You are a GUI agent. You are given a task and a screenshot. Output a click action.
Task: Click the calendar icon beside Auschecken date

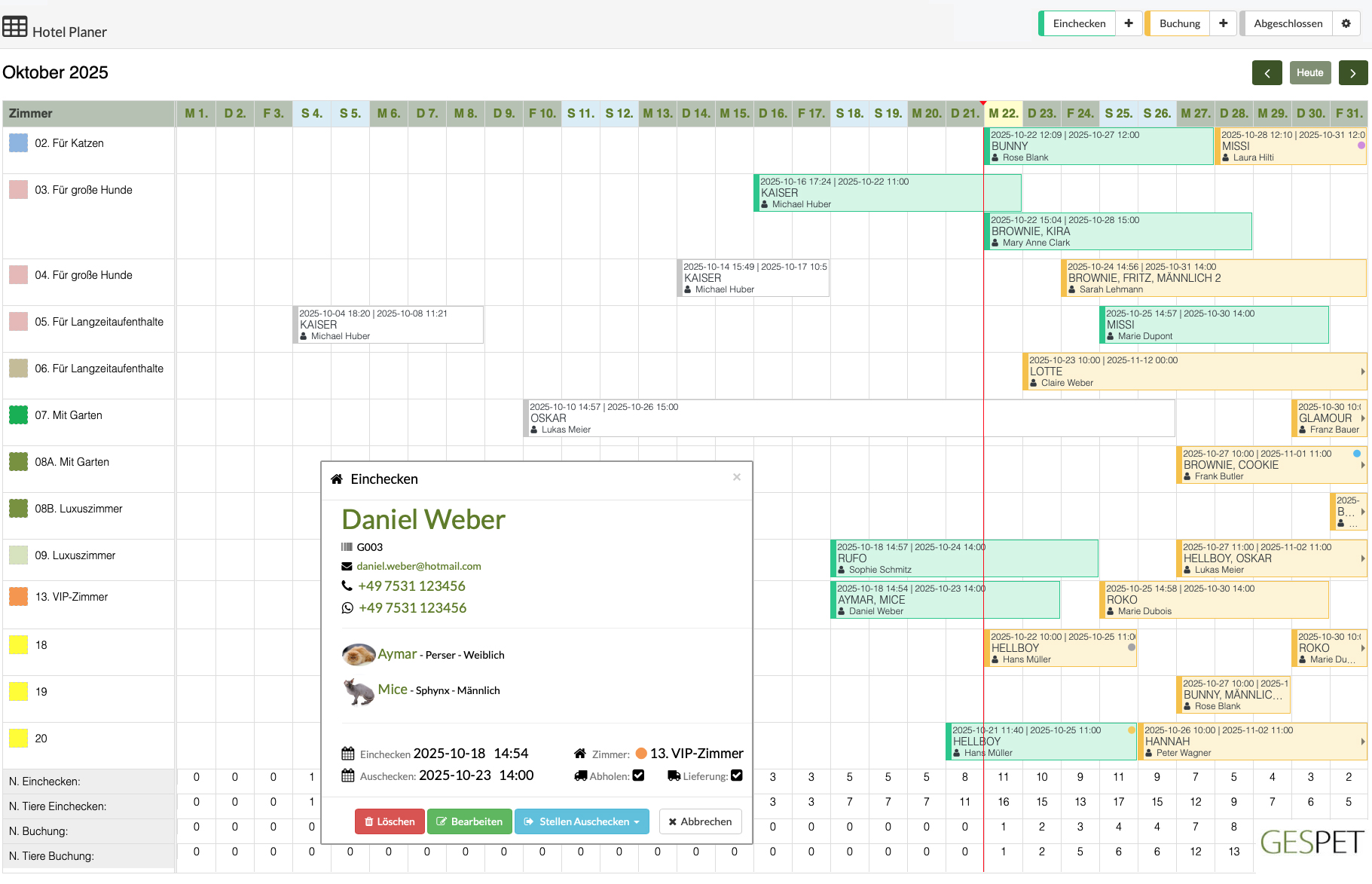click(348, 775)
